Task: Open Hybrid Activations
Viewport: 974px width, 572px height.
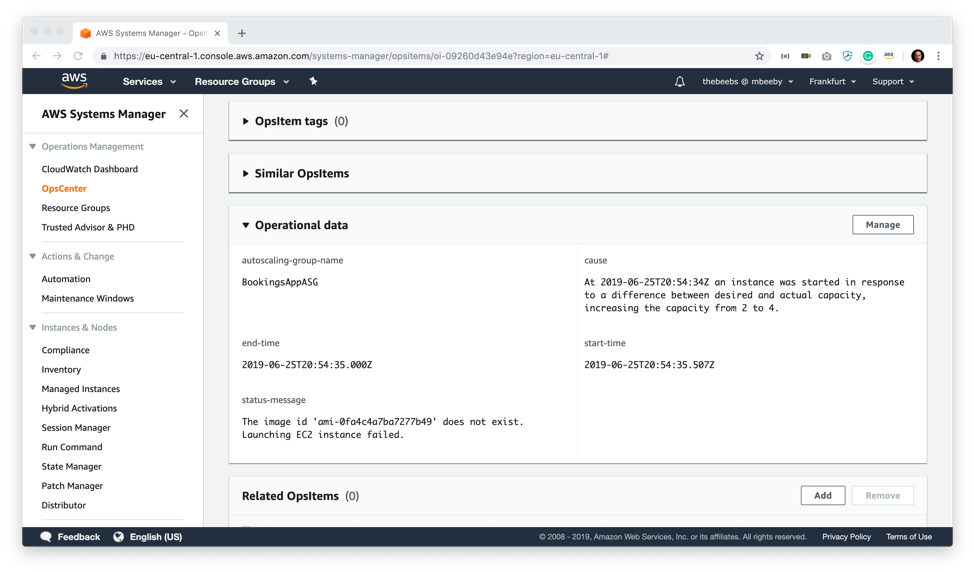Action: click(79, 408)
